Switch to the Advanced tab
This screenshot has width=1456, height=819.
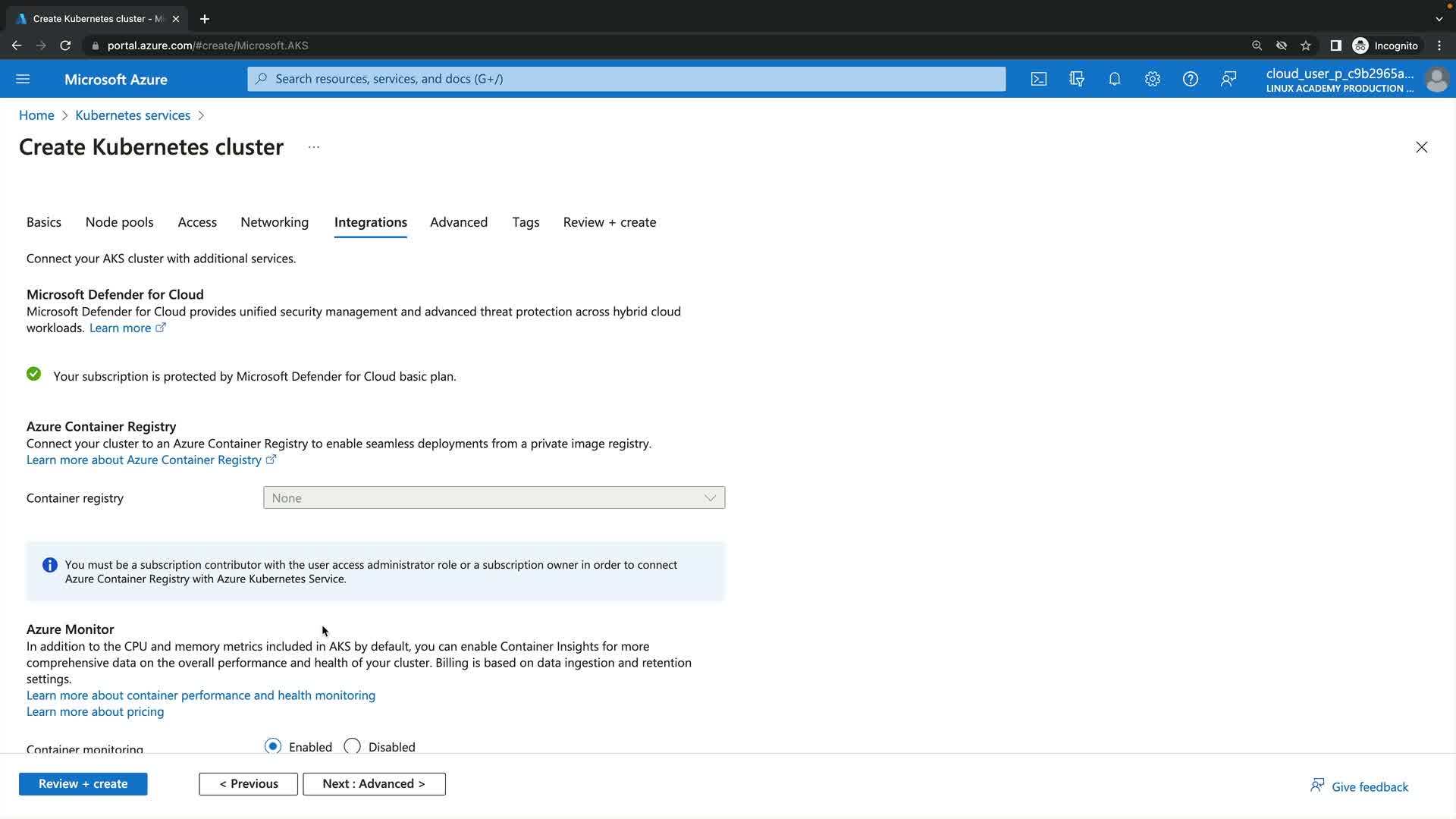(458, 222)
